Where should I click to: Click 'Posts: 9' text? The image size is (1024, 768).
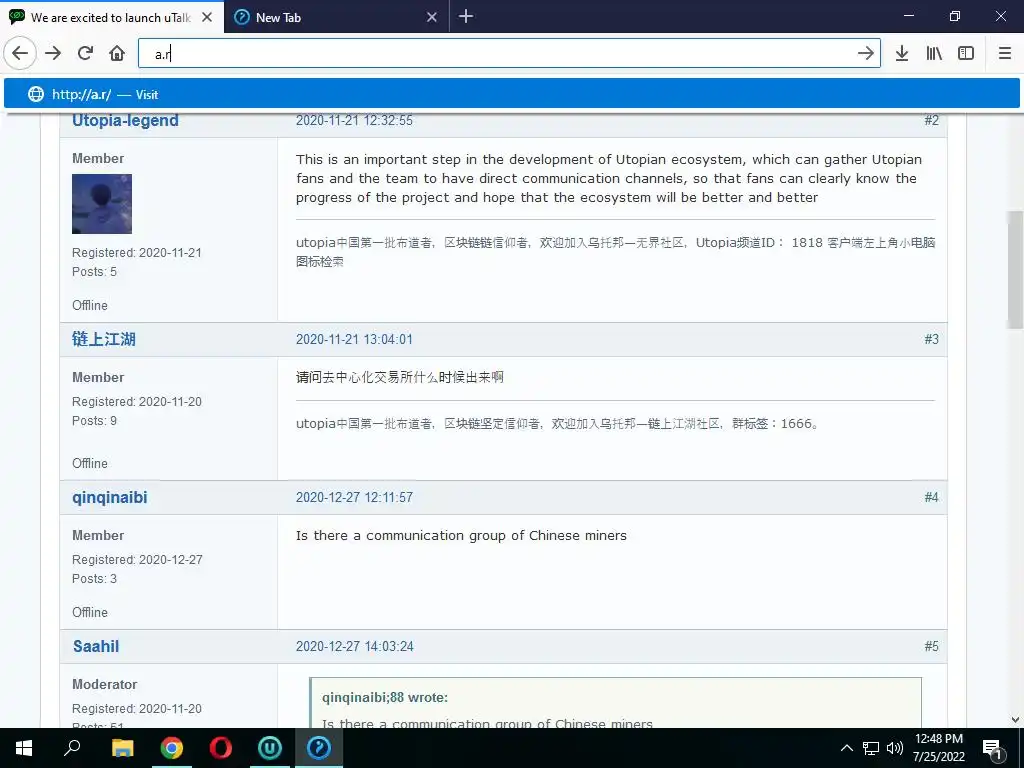[x=94, y=421]
